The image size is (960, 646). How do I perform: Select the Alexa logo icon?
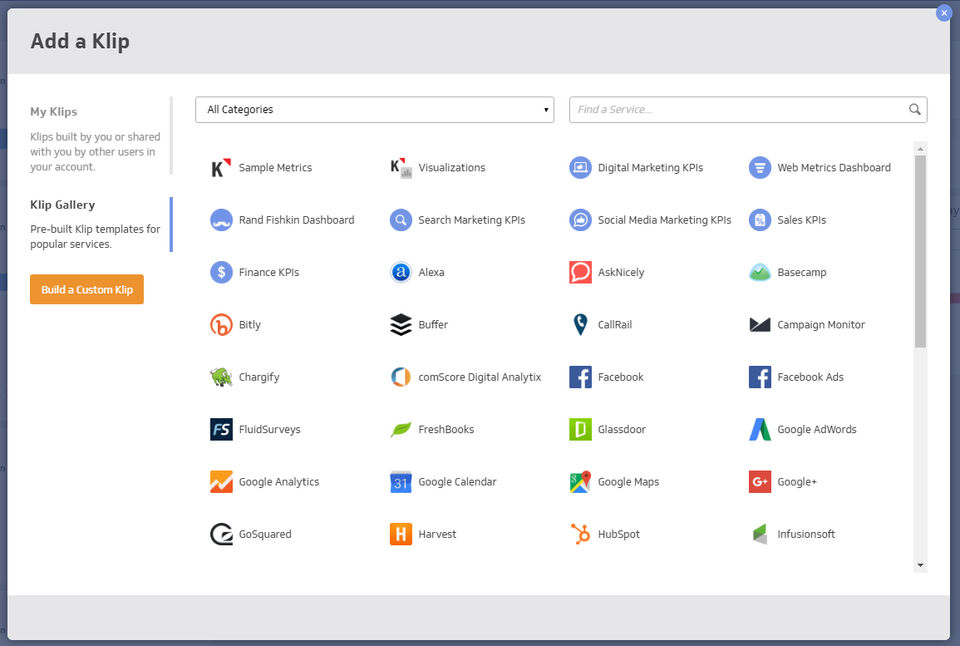point(401,272)
